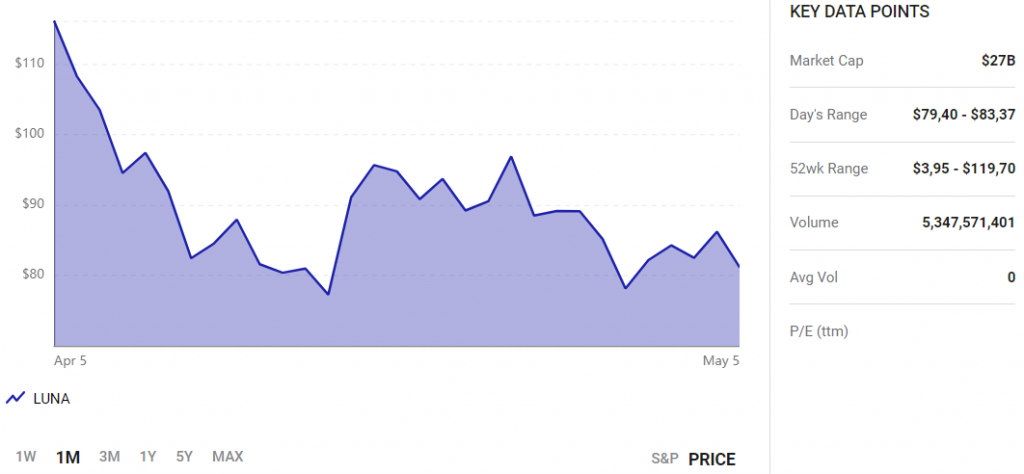Viewport: 1024px width, 474px height.
Task: Select the MAX time range
Action: [x=228, y=456]
